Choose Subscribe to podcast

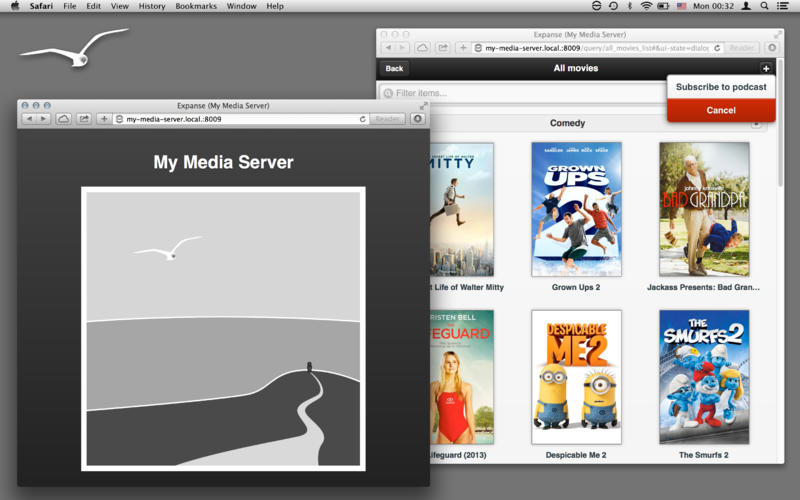coord(721,87)
